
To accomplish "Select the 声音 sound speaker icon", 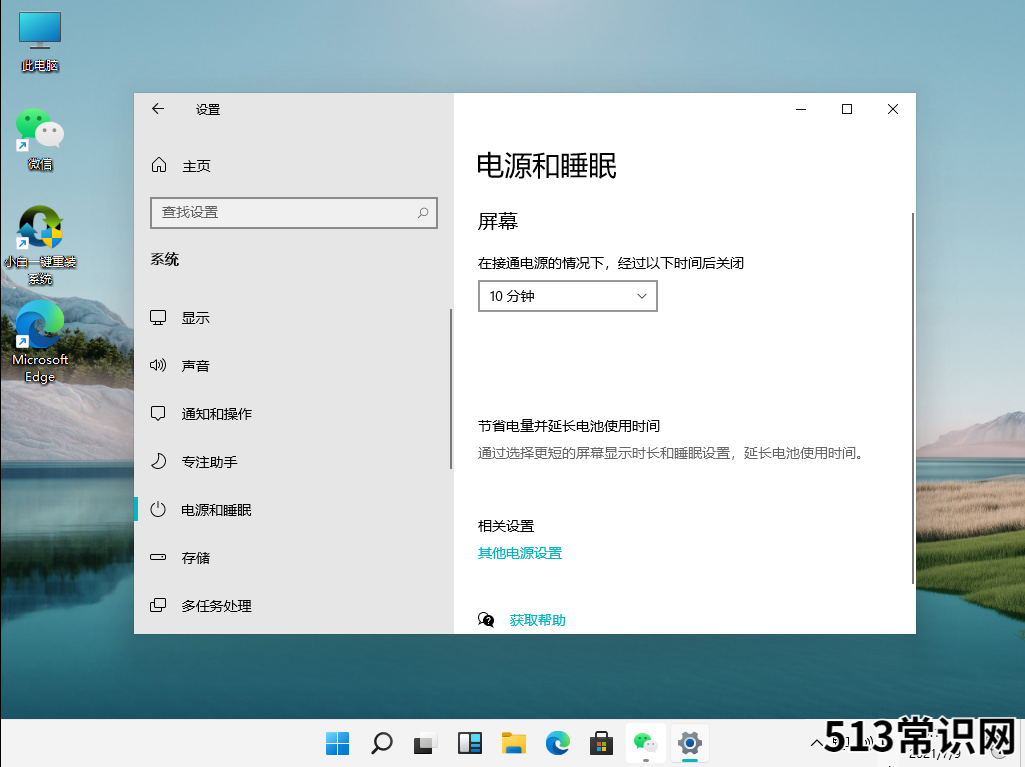I will [158, 366].
